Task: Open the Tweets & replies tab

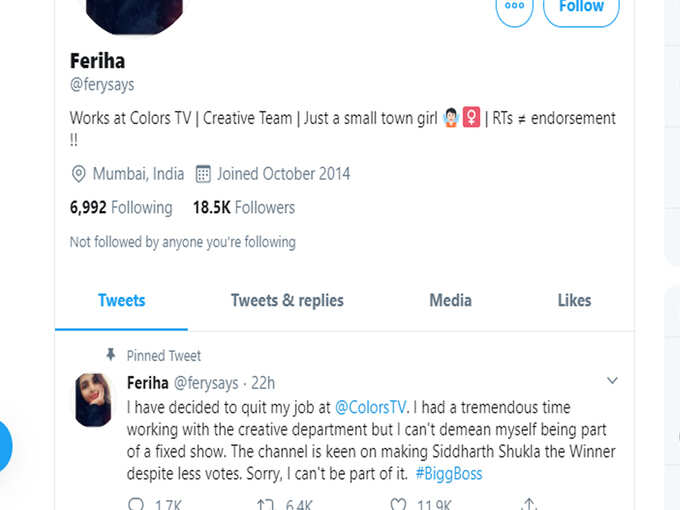Action: coord(287,301)
